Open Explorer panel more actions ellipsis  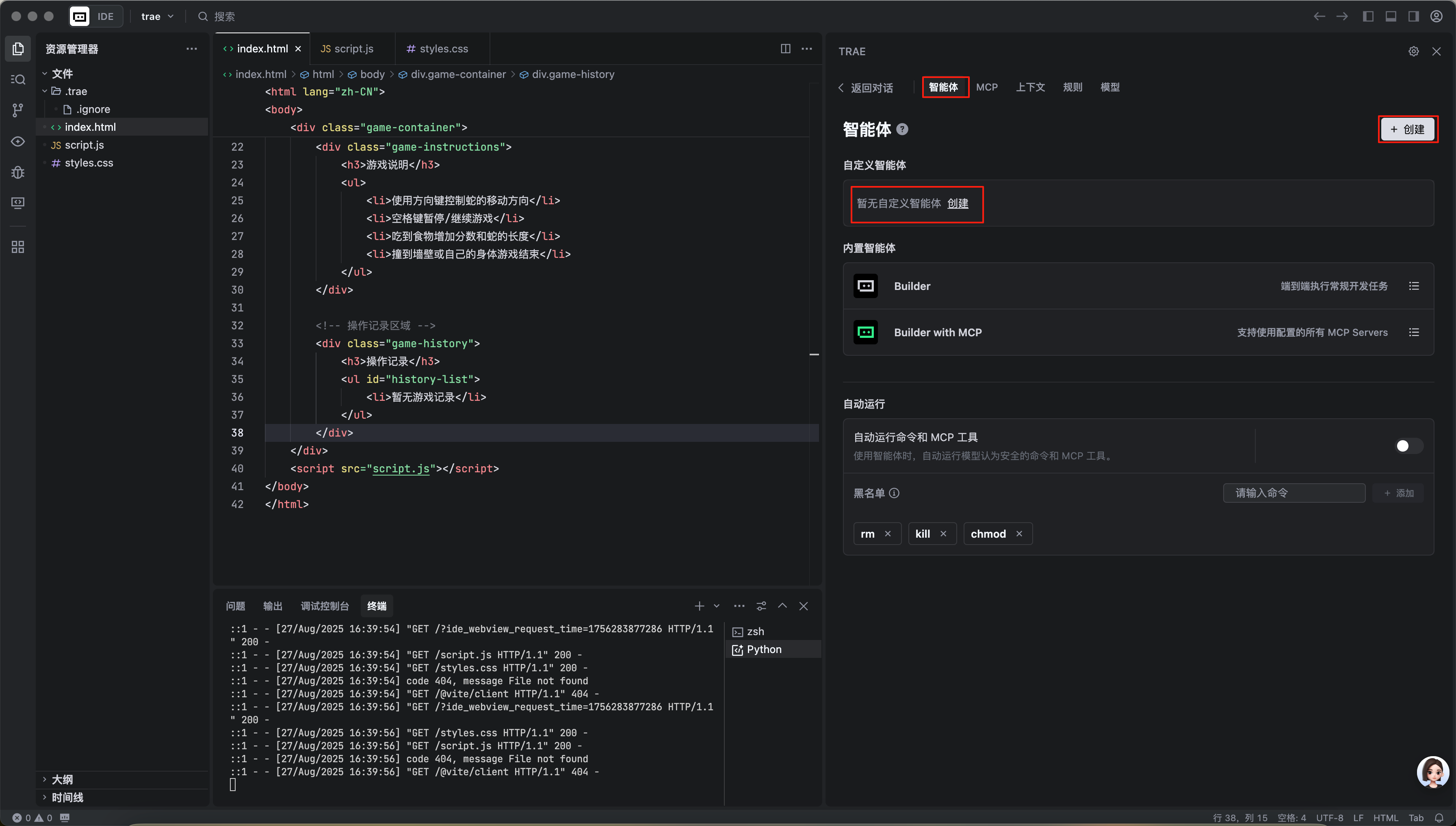coord(192,49)
